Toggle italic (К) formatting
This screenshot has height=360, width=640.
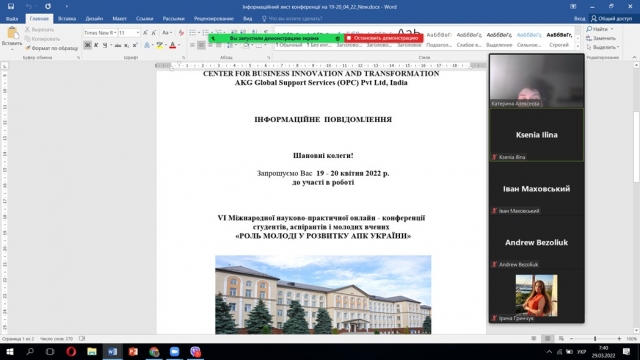tap(96, 45)
